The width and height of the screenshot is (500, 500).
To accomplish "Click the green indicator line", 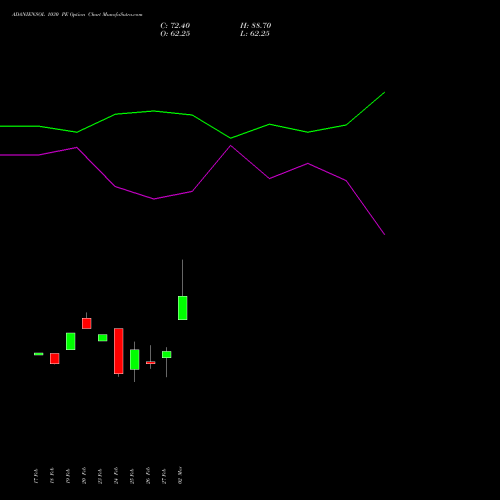I will (x=192, y=115).
